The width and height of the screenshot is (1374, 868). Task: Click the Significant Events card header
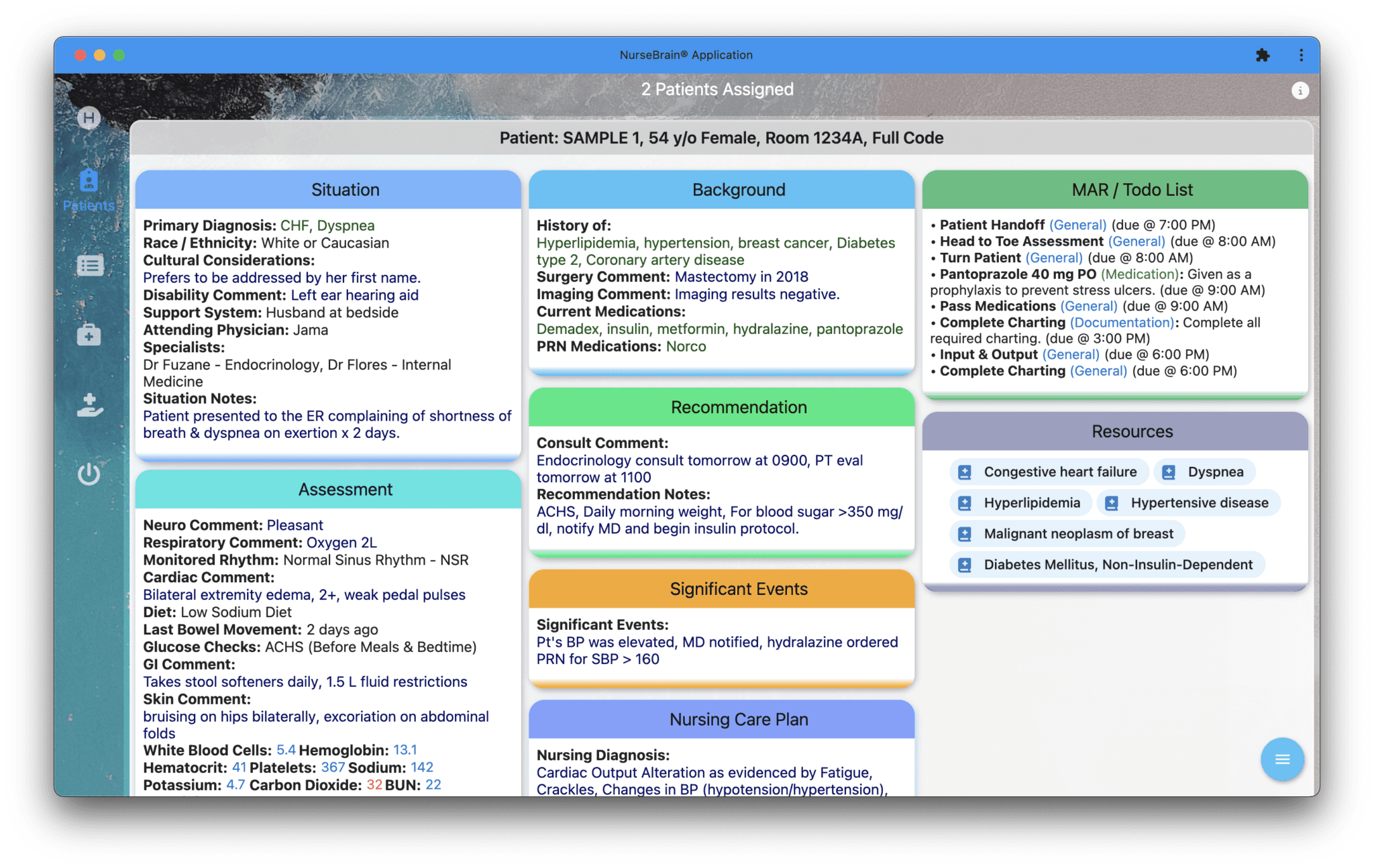[x=721, y=589]
